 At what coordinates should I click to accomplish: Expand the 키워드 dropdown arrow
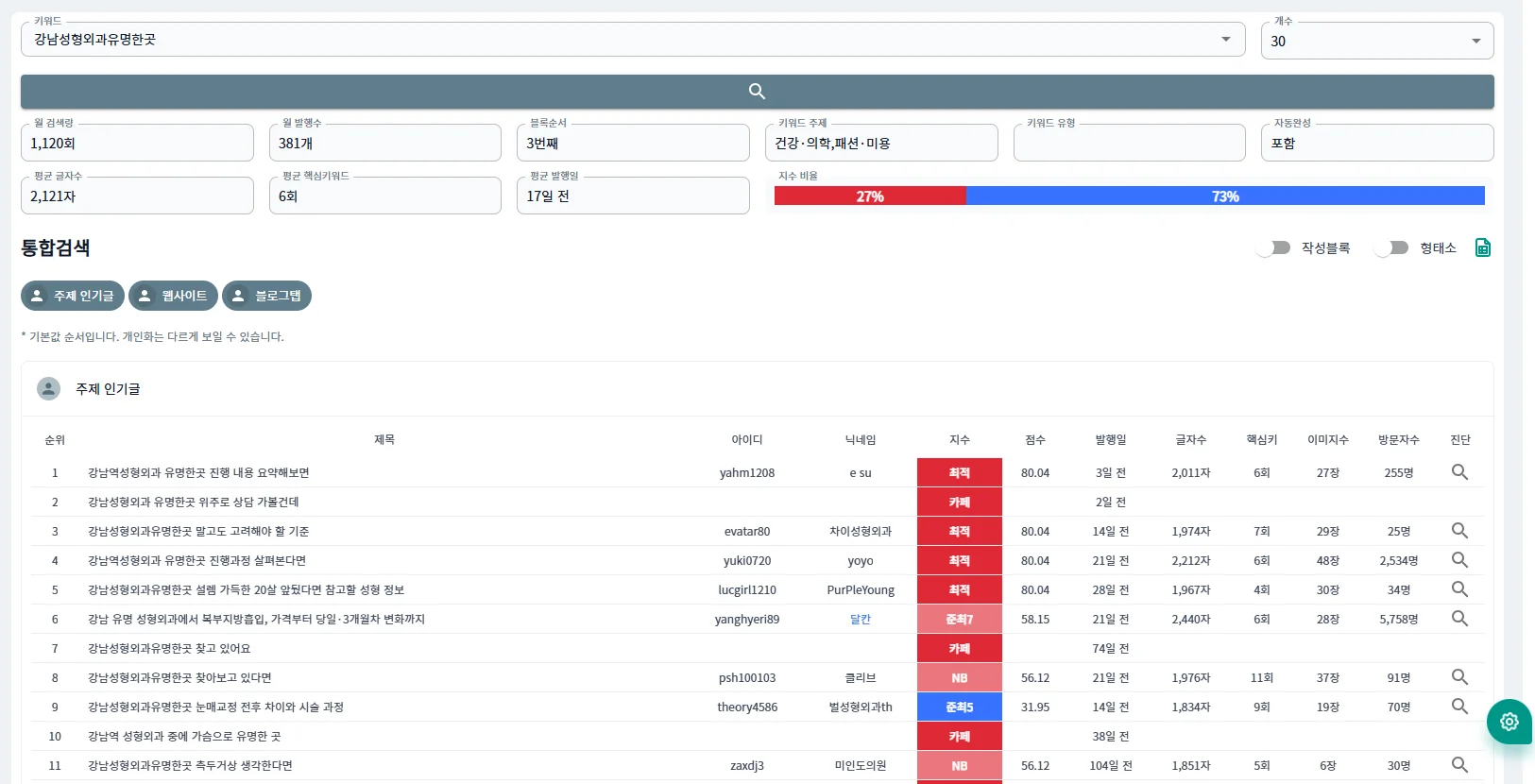click(1225, 40)
